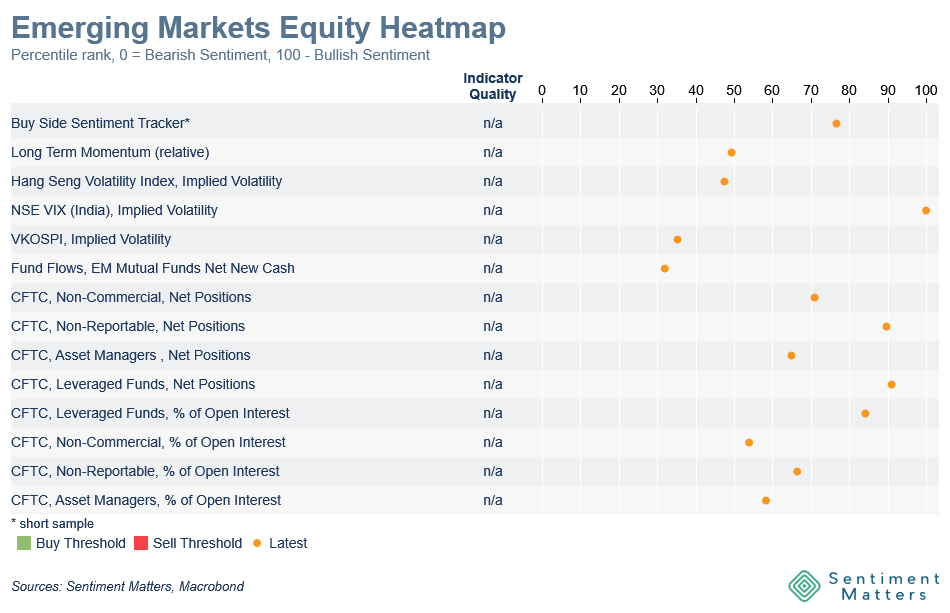
Task: Click the Long Term Momentum data point
Action: pos(731,152)
